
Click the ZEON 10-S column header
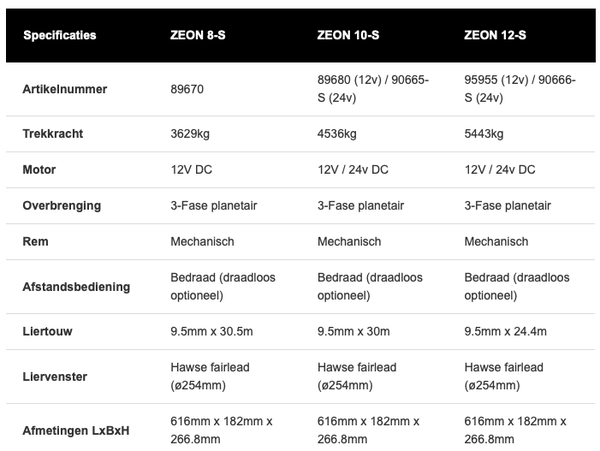tap(349, 35)
